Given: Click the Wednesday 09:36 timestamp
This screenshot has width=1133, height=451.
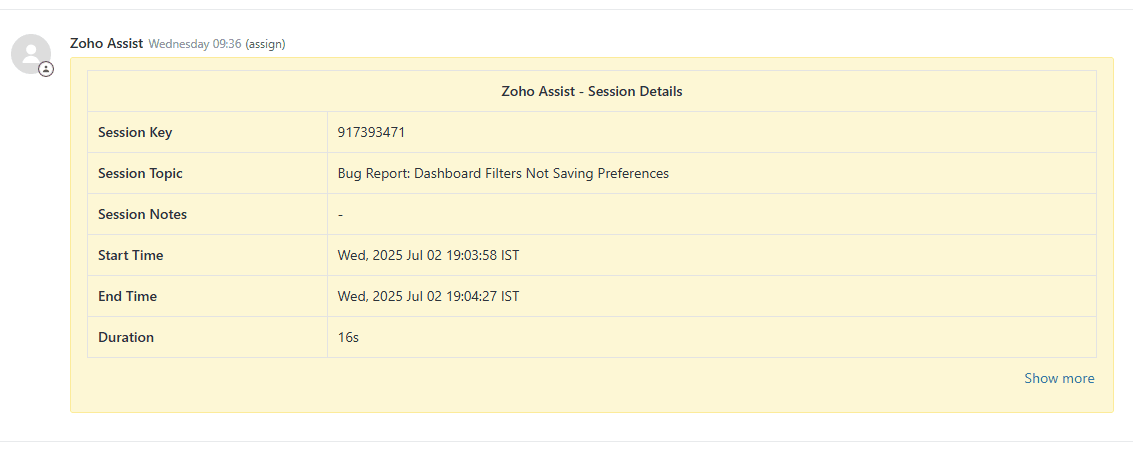Looking at the screenshot, I should pos(195,44).
